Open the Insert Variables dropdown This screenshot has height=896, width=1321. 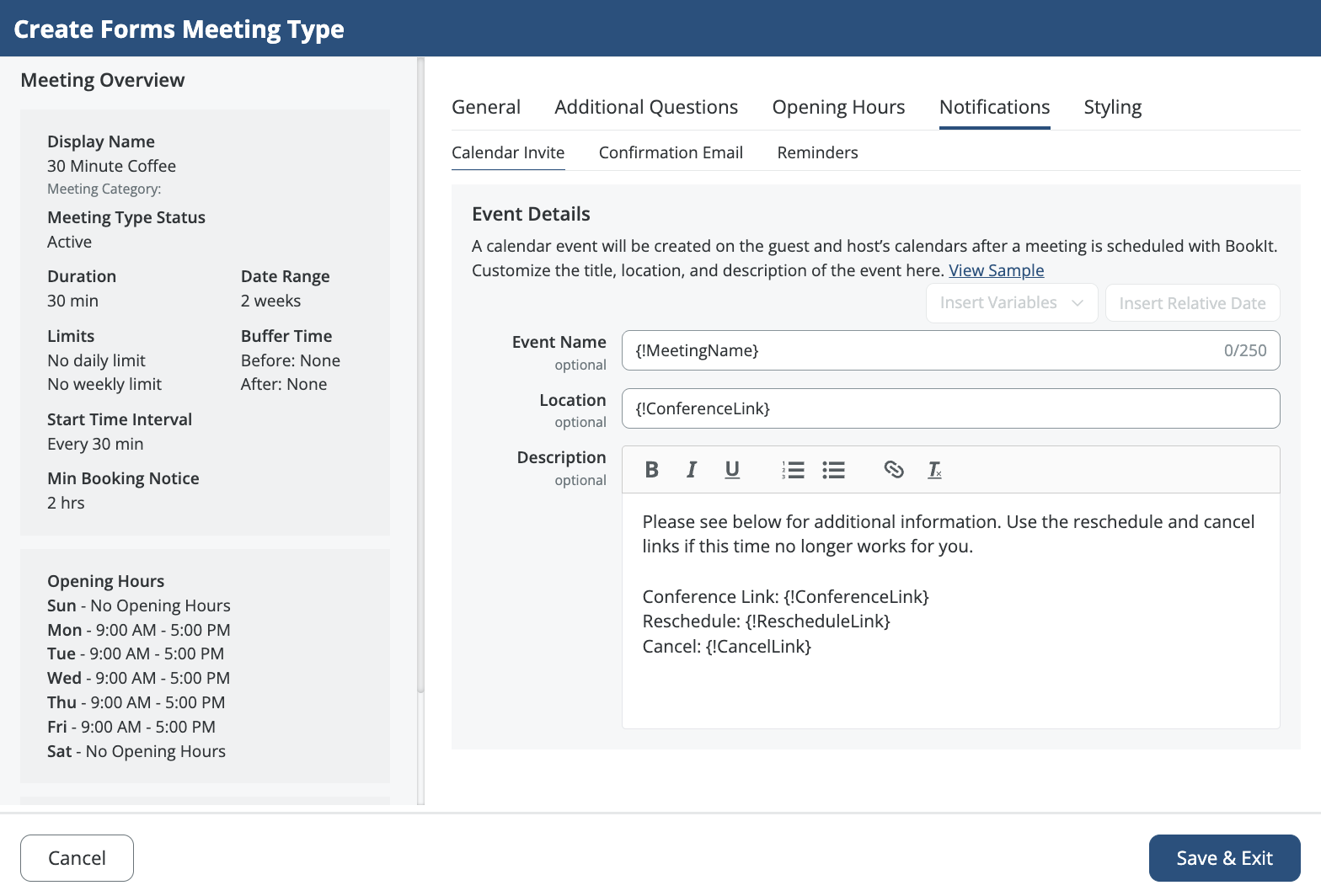1011,303
